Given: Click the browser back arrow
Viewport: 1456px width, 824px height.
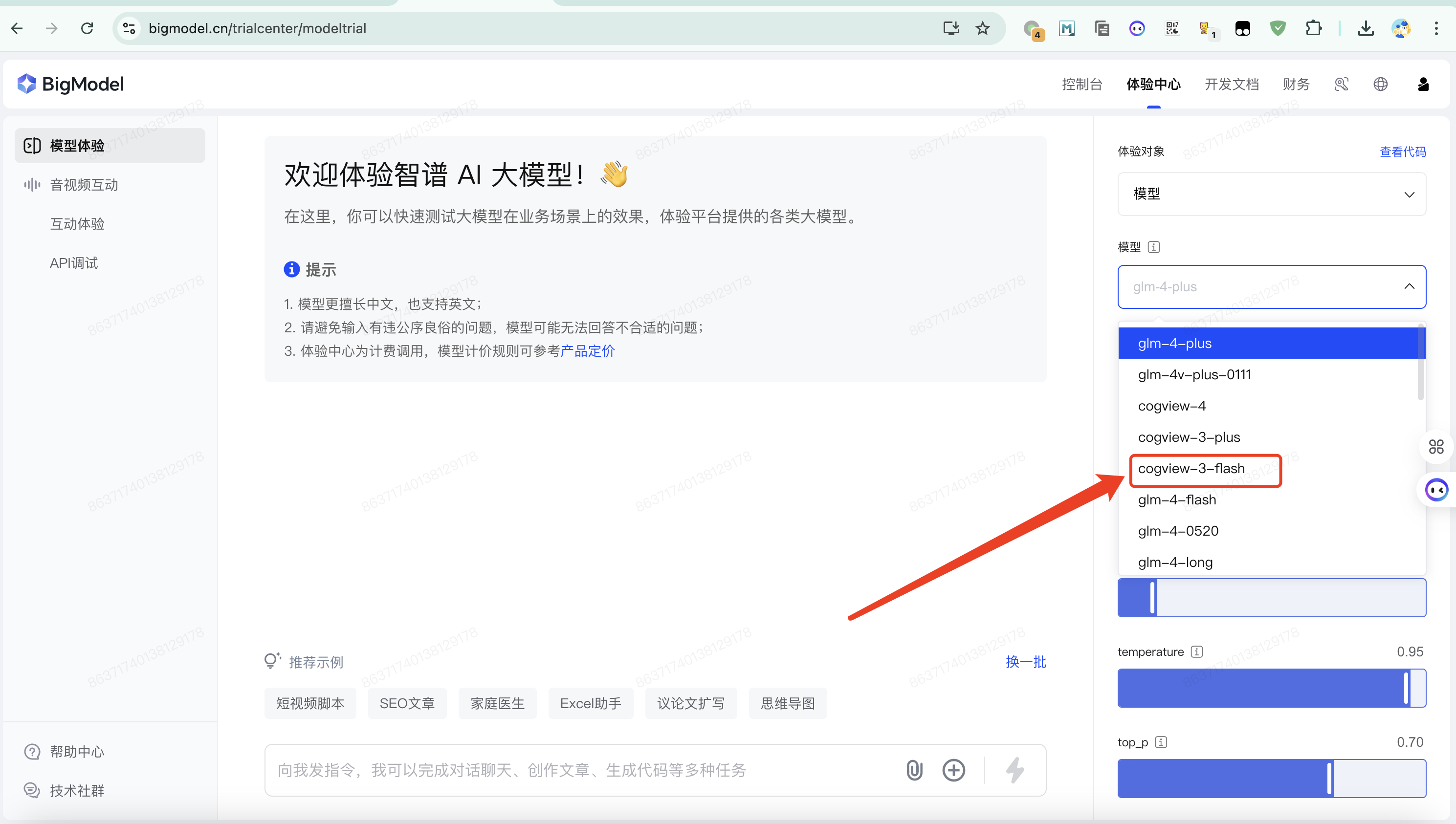Looking at the screenshot, I should pyautogui.click(x=17, y=28).
